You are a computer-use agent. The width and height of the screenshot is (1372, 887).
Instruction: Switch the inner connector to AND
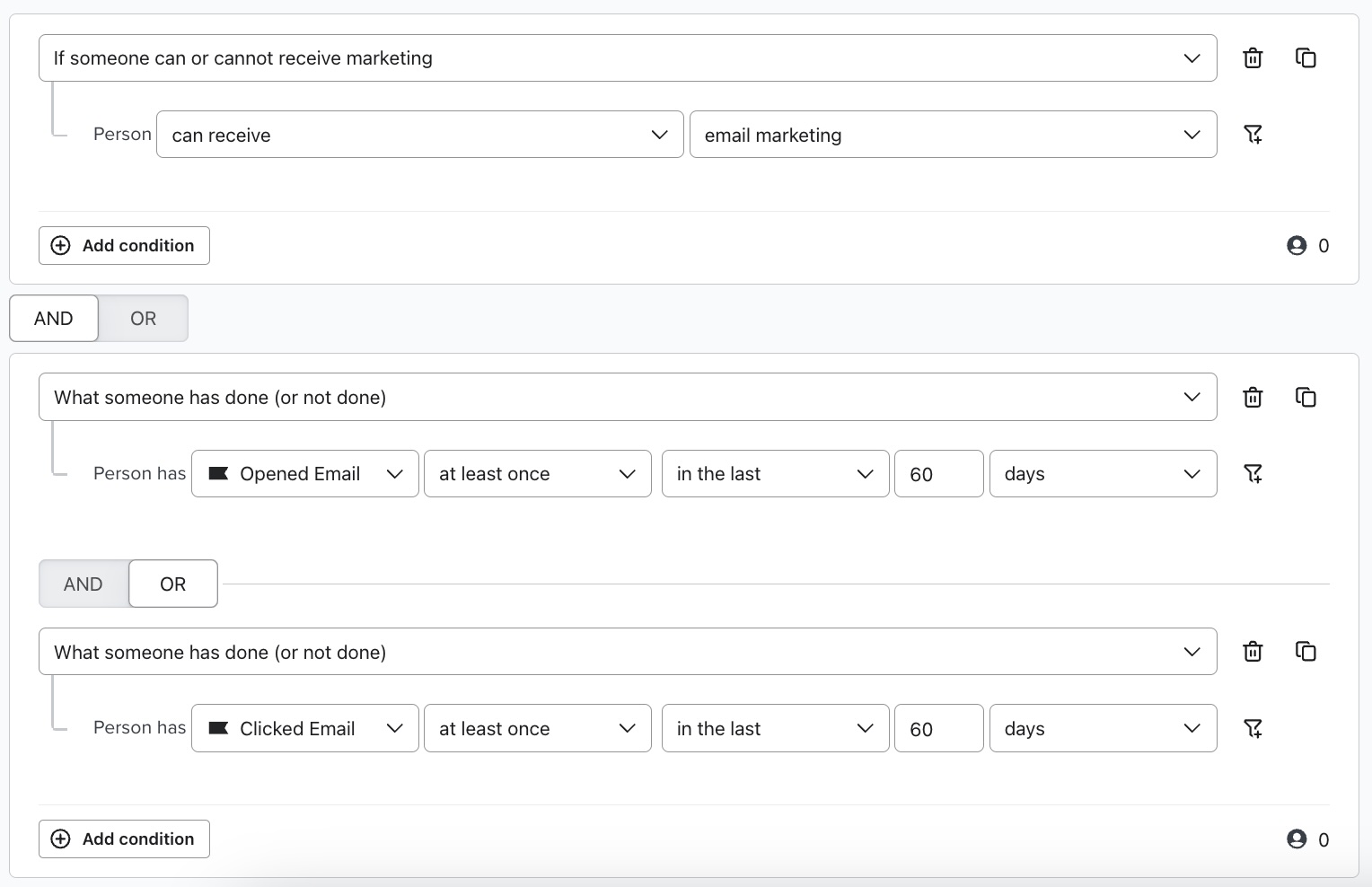tap(82, 584)
